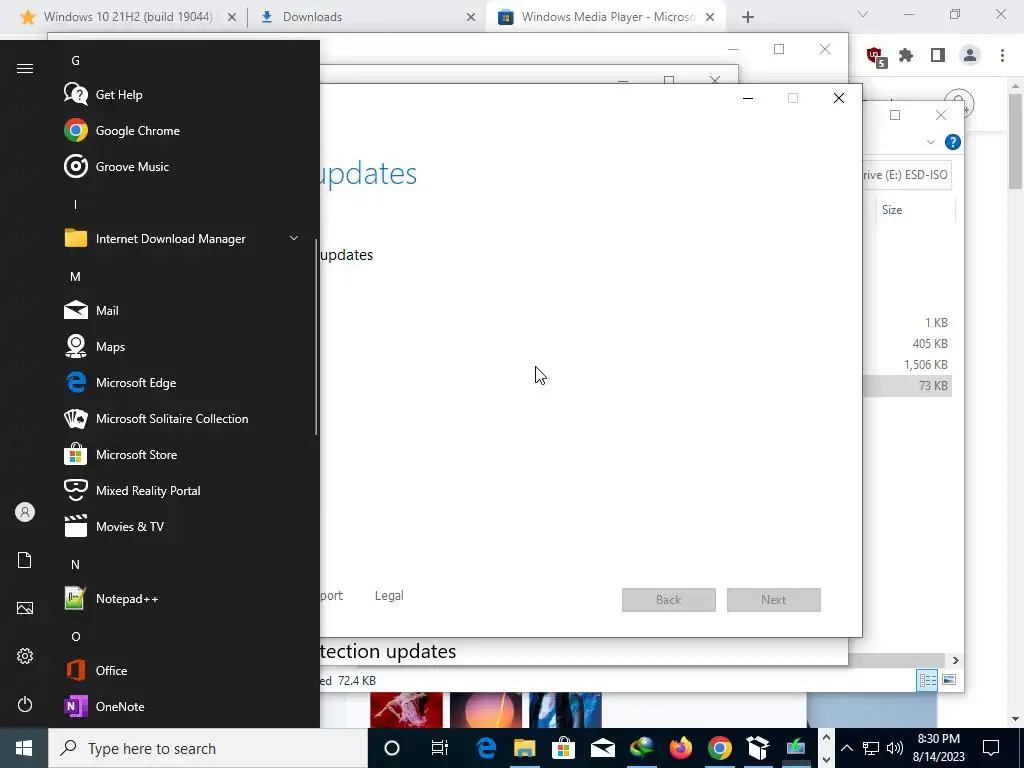Image resolution: width=1024 pixels, height=768 pixels.
Task: Open the volume control in system tray
Action: tap(895, 748)
